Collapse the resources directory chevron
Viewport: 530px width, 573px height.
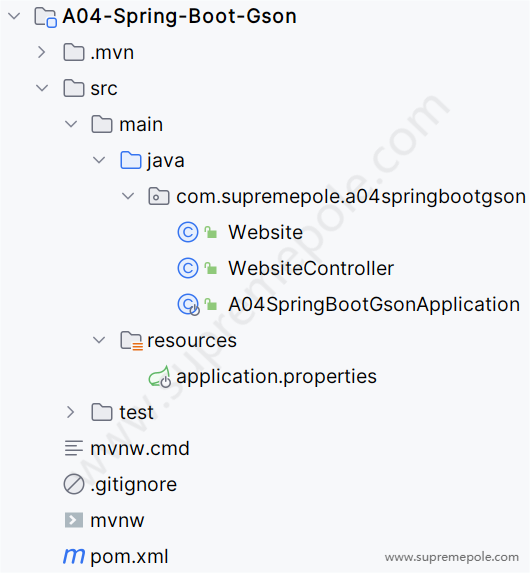tap(99, 340)
